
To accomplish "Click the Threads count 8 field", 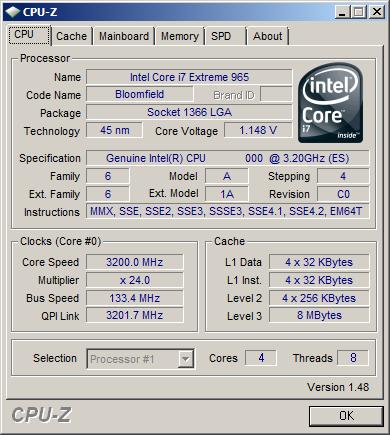I will tap(353, 358).
